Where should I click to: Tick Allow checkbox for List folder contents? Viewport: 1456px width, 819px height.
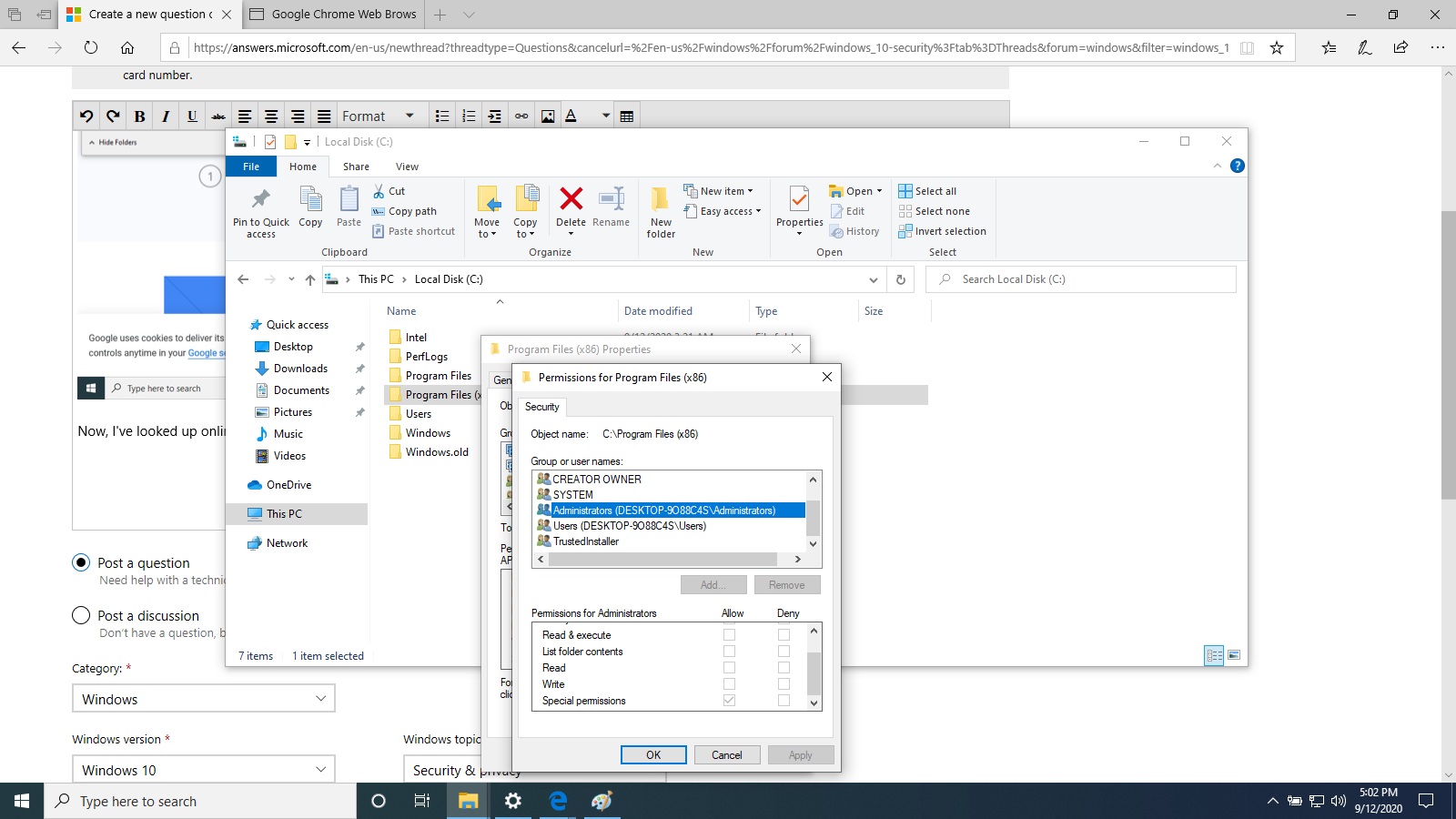[x=729, y=651]
